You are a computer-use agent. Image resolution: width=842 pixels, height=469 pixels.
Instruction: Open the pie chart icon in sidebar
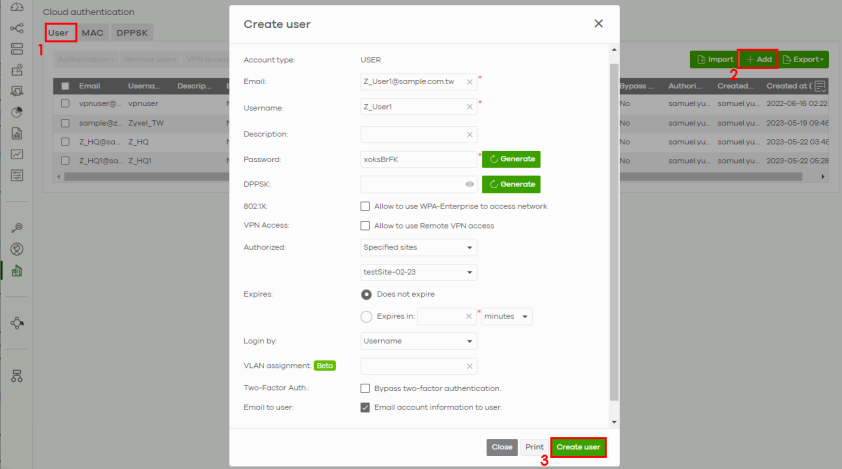16,112
